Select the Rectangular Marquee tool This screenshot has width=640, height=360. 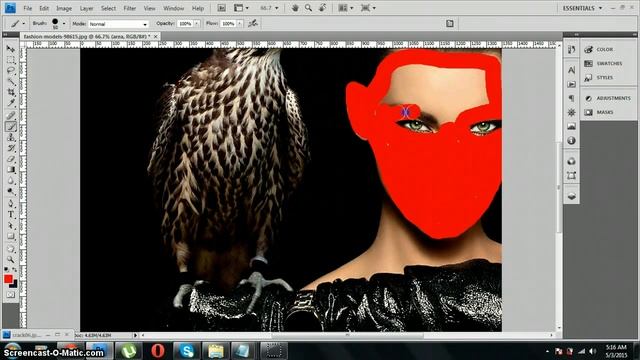point(11,60)
